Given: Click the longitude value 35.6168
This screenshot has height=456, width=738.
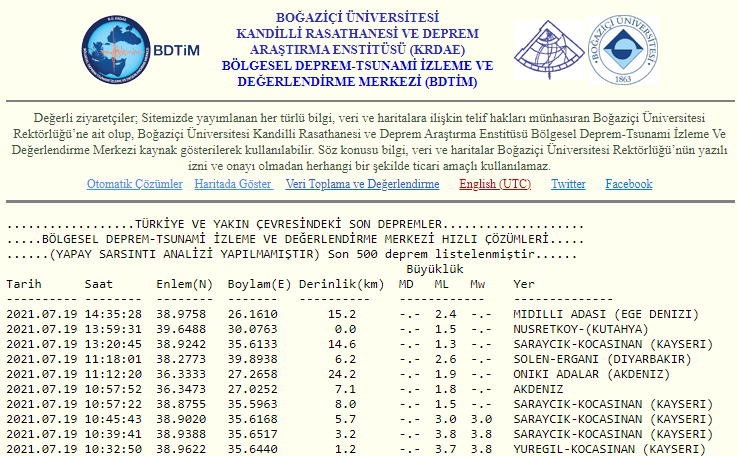Looking at the screenshot, I should coord(253,419).
